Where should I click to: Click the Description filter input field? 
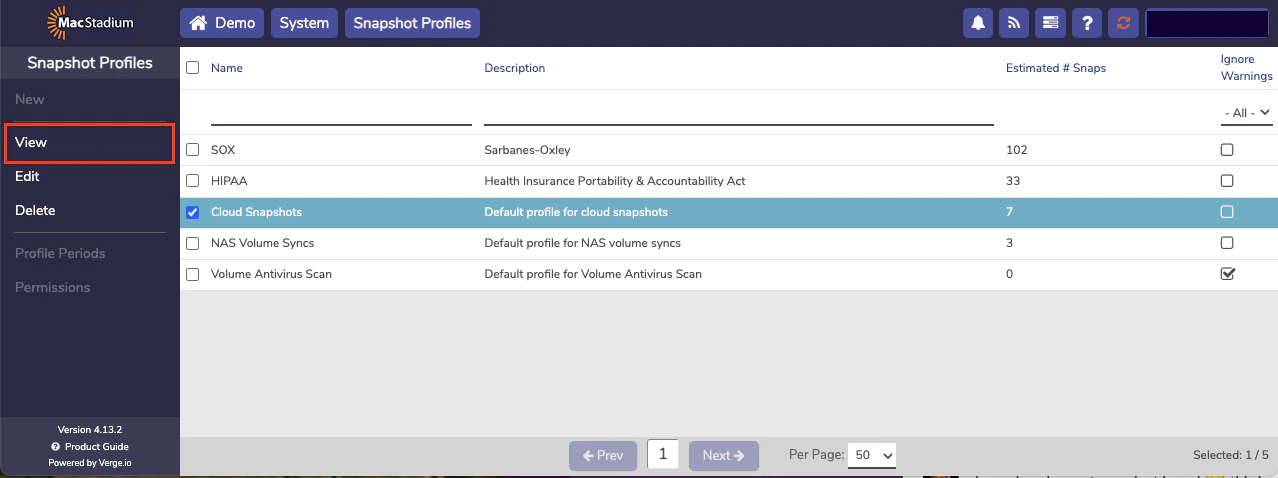pos(739,112)
